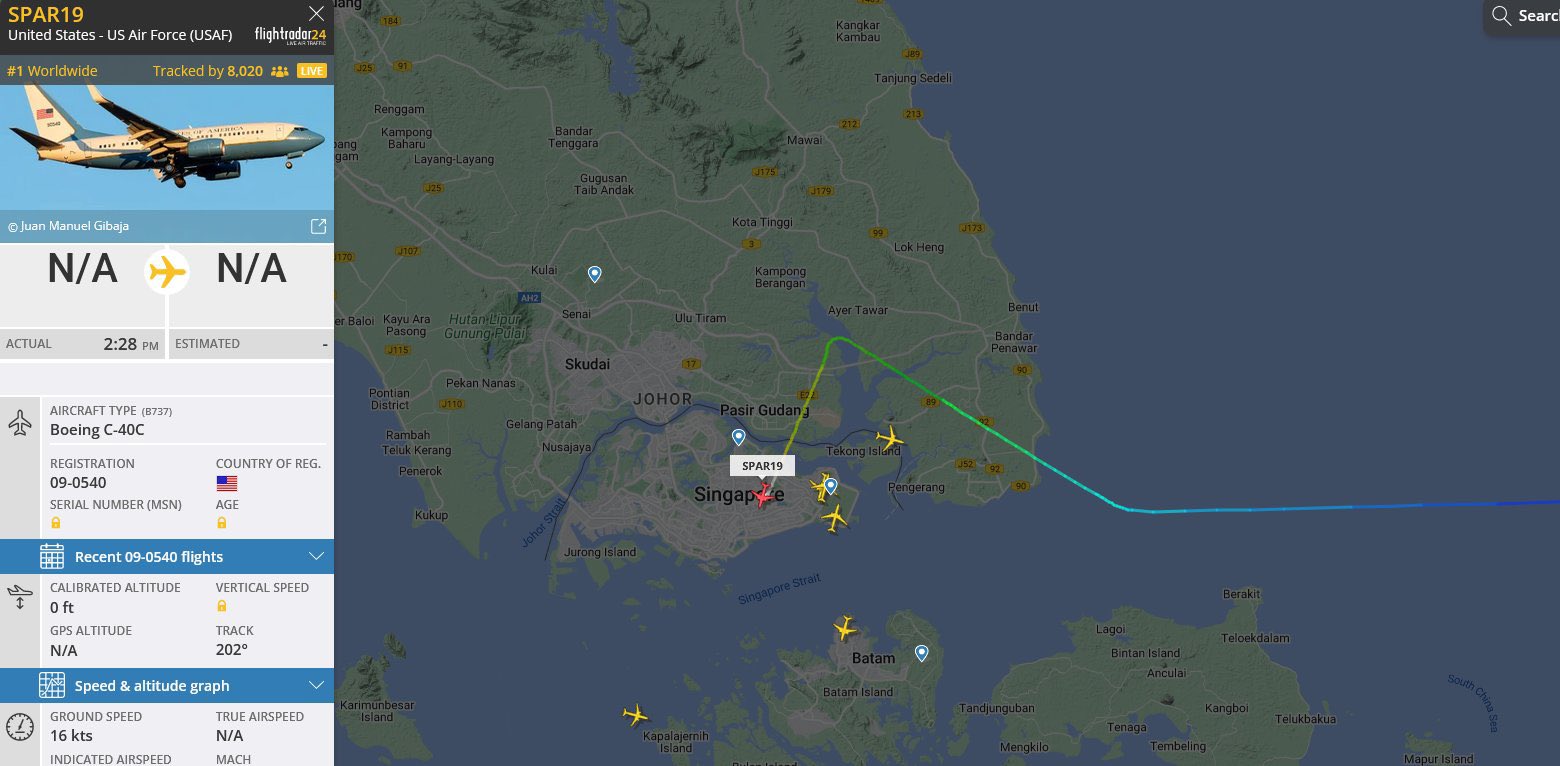Viewport: 1560px width, 766px height.
Task: Click the search magnifier icon
Action: (1501, 15)
